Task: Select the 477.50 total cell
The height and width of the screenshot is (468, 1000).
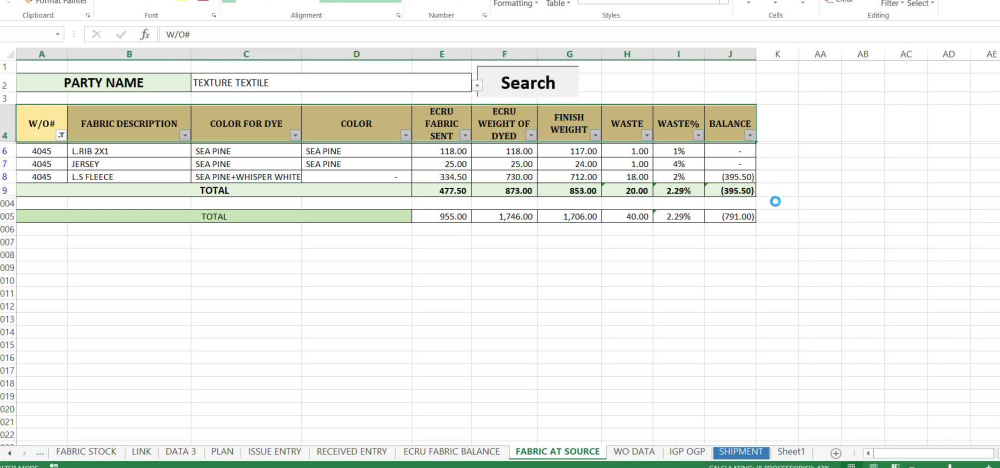Action: coord(441,190)
